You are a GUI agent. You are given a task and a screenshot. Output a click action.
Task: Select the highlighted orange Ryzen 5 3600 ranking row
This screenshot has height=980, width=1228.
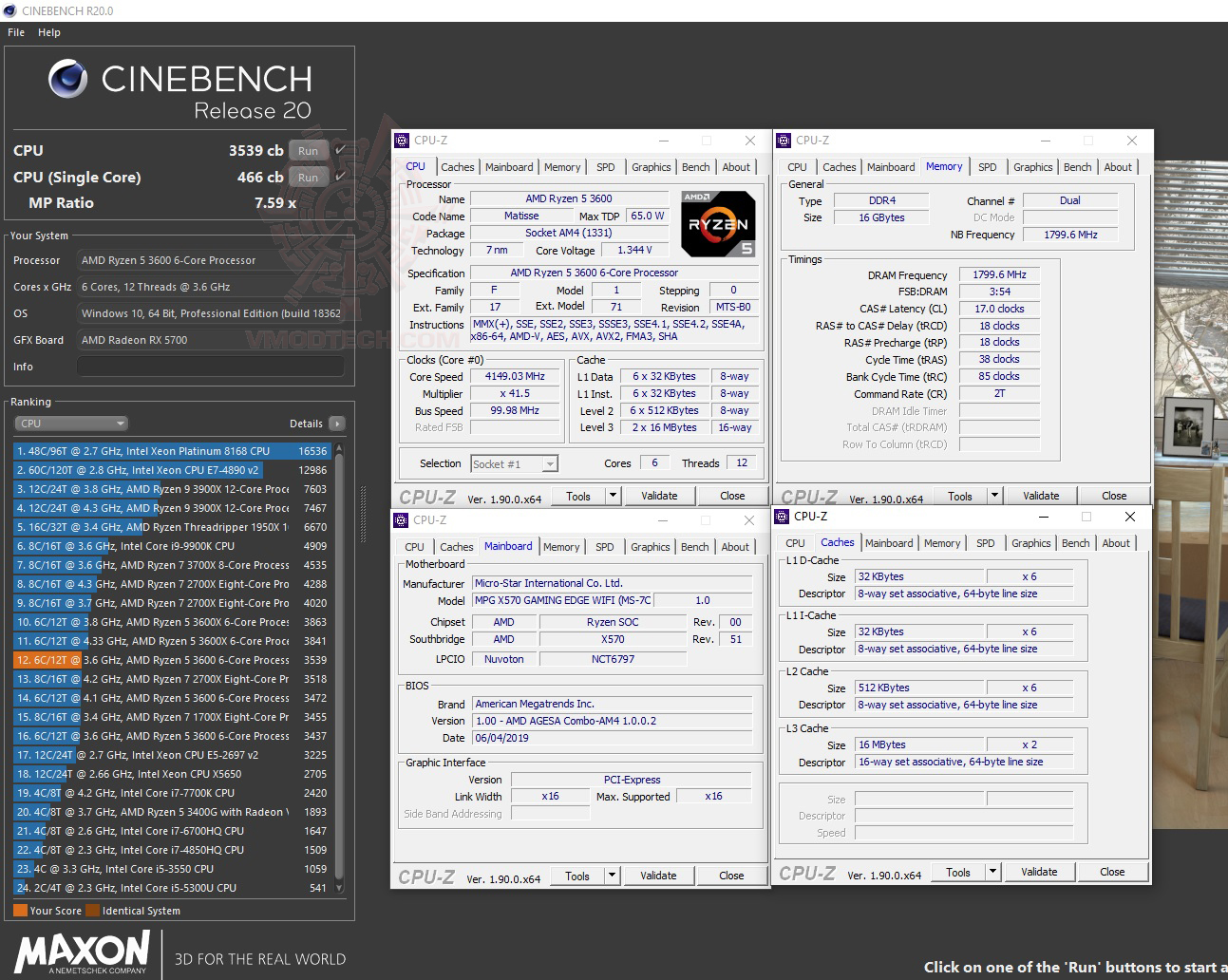(x=172, y=660)
